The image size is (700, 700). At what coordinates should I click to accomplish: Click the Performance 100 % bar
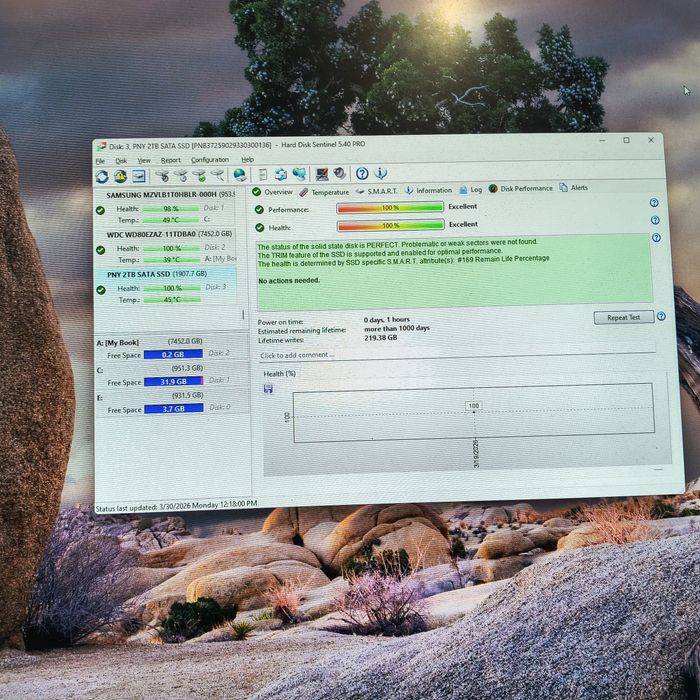point(390,208)
